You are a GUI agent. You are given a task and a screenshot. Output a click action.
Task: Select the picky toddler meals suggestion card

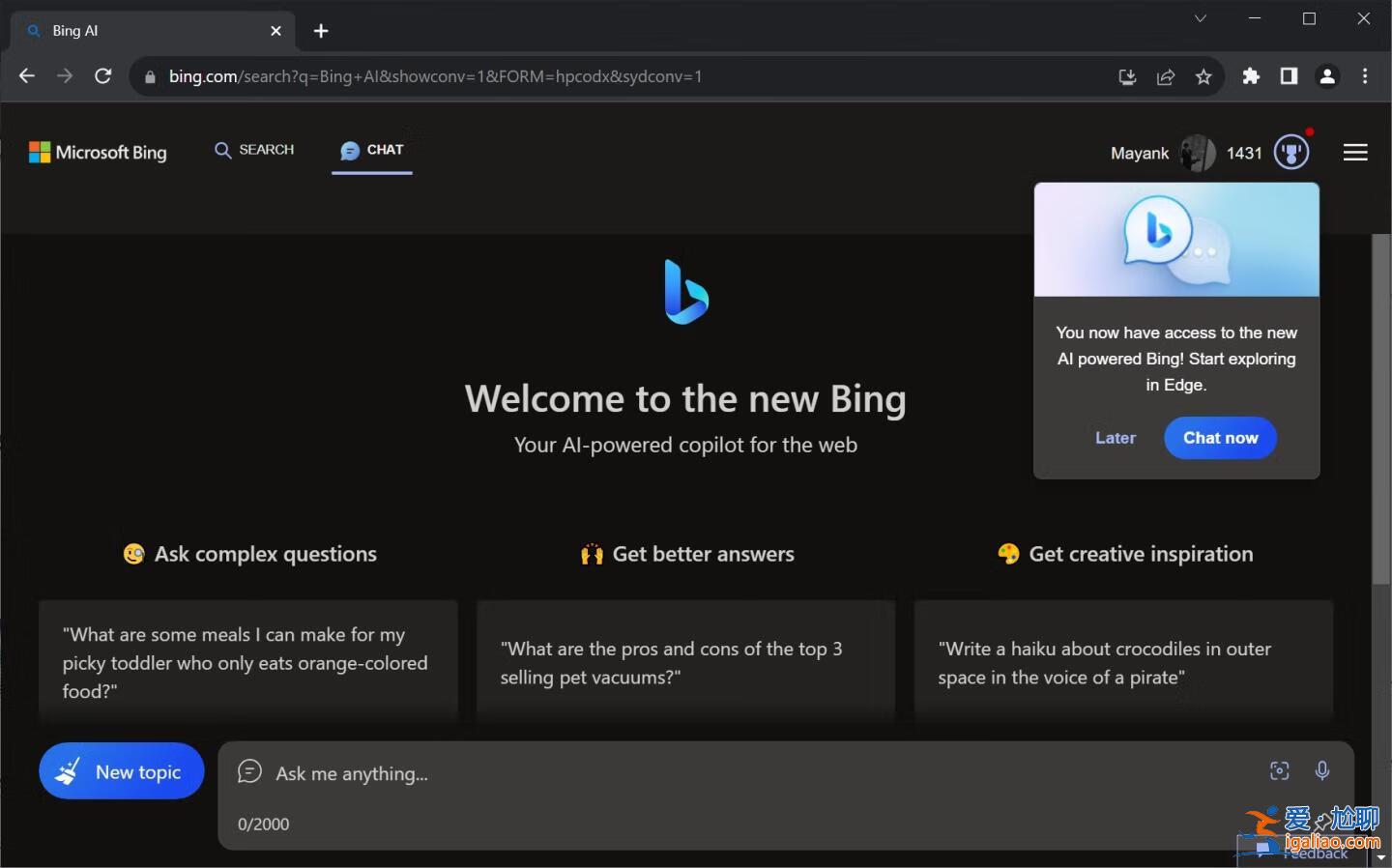[248, 662]
